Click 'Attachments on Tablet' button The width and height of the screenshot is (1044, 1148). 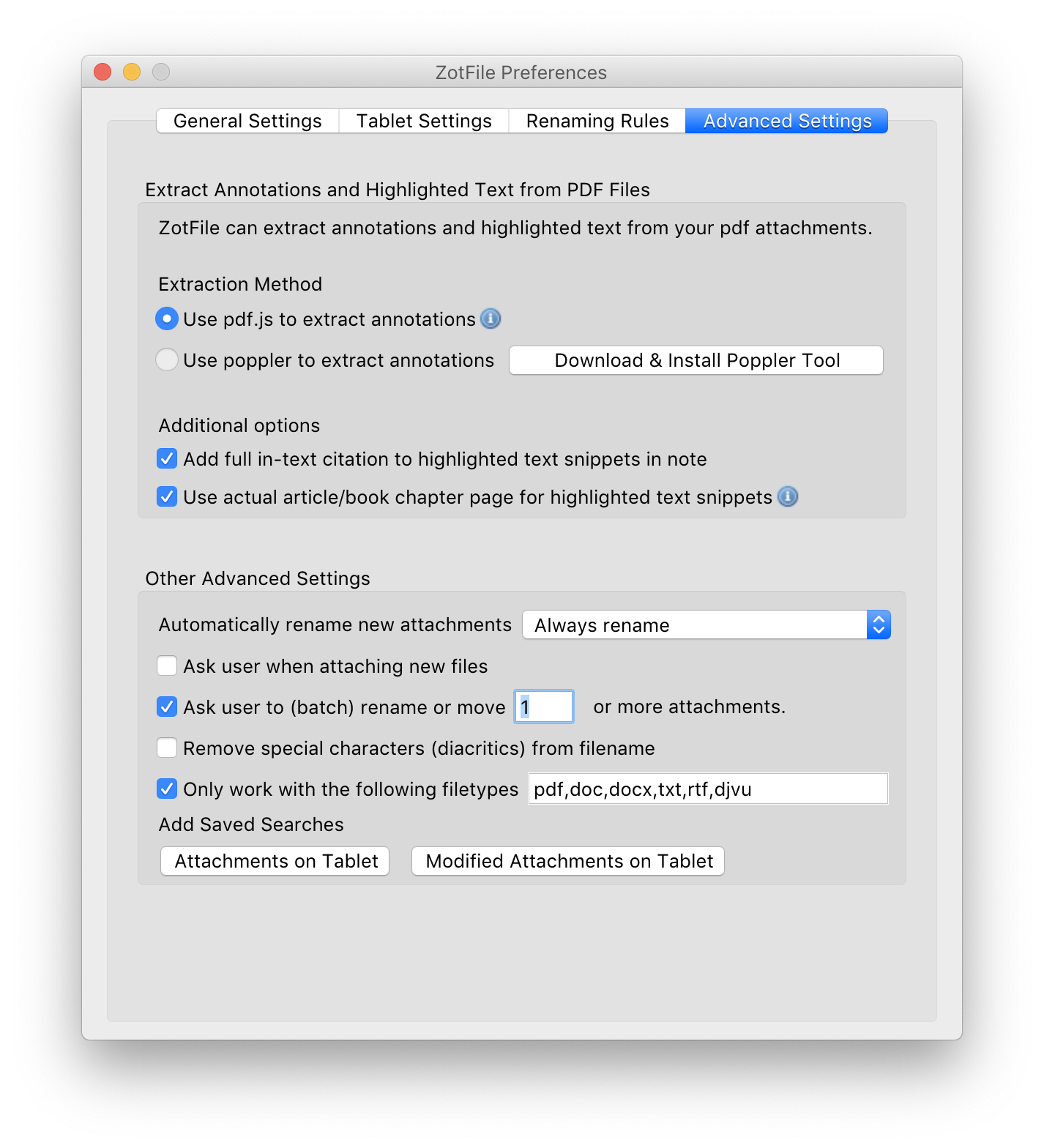pyautogui.click(x=275, y=861)
